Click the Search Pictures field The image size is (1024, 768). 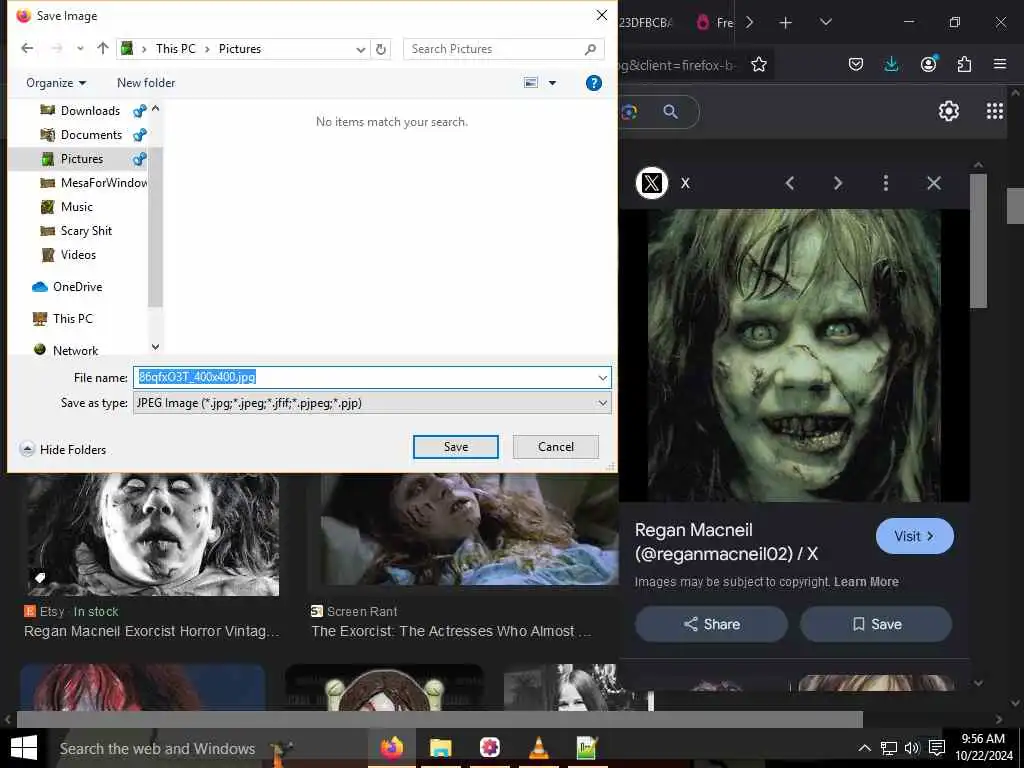[504, 49]
